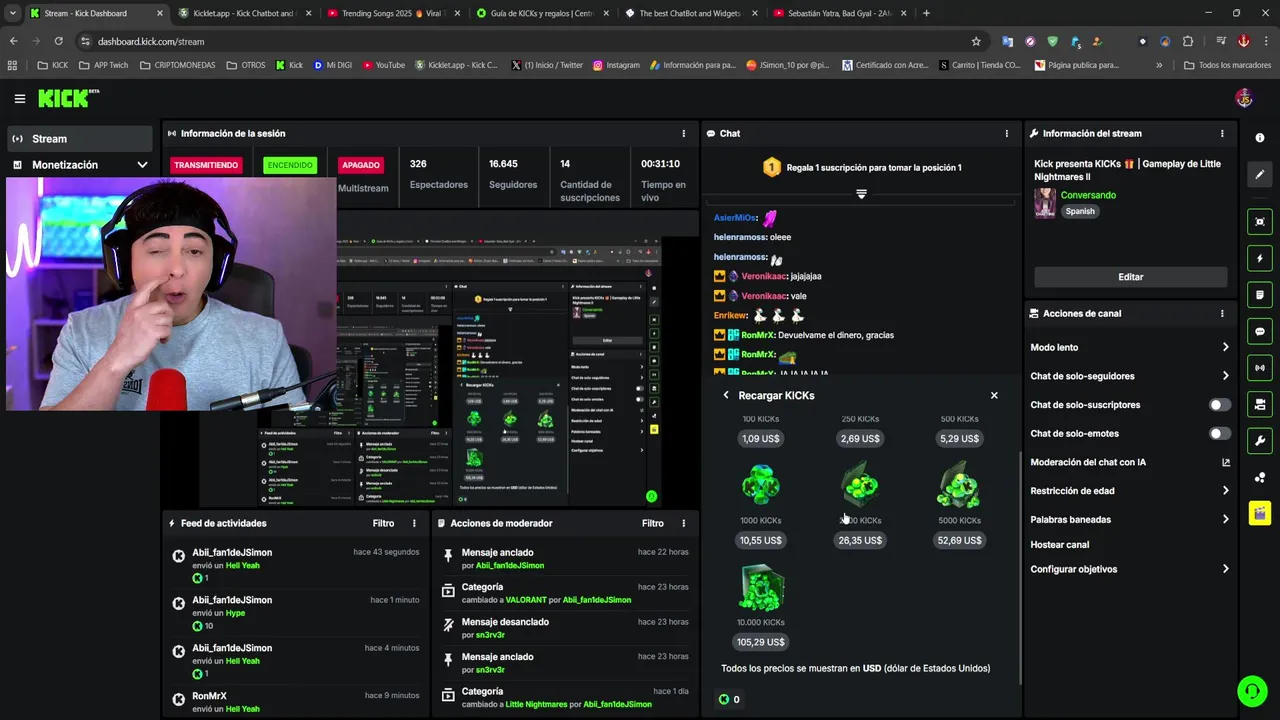Click the green wrench sidebar icon

[x=1260, y=441]
